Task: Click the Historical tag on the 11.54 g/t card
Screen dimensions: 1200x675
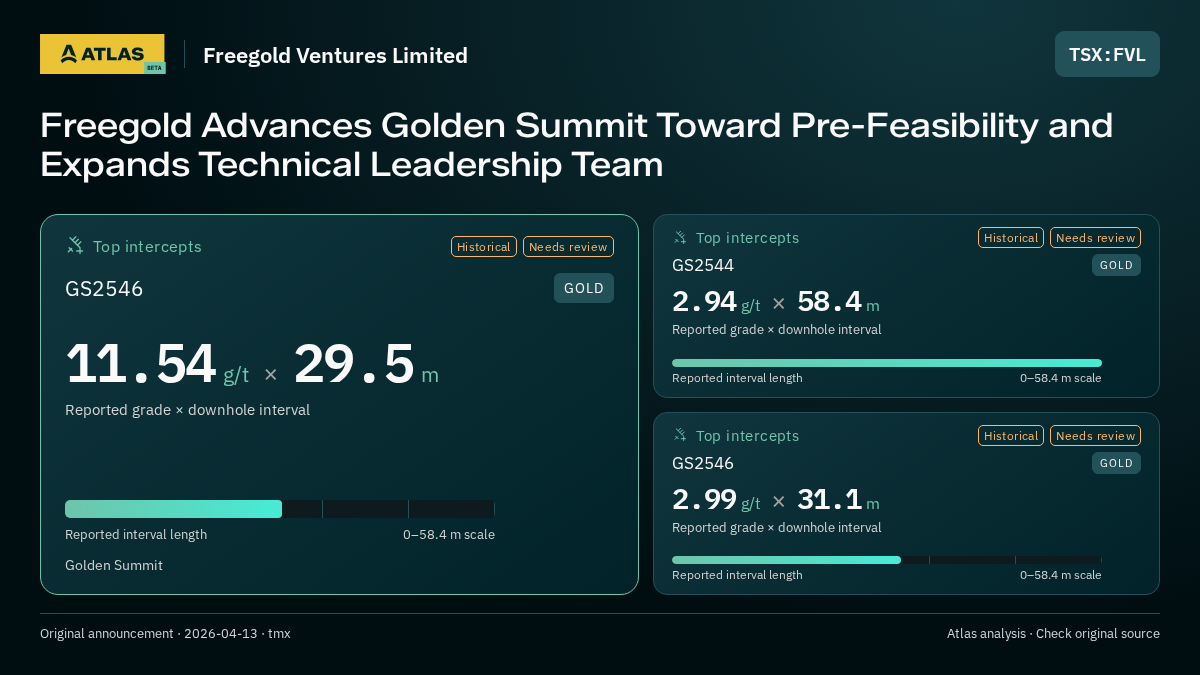Action: click(x=484, y=246)
